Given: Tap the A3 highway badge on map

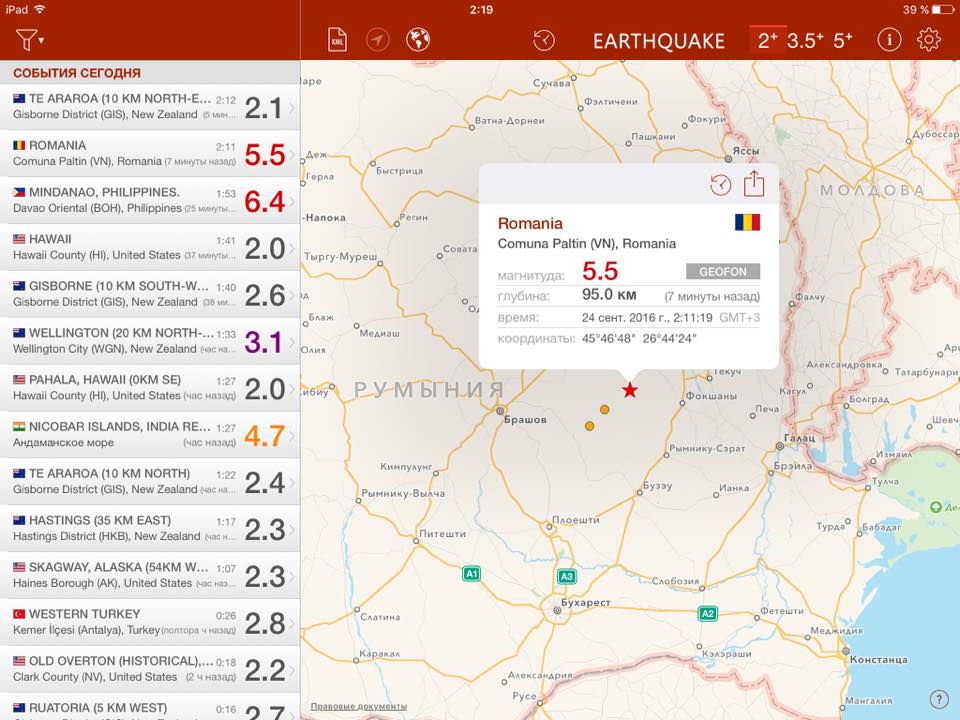Looking at the screenshot, I should point(566,576).
